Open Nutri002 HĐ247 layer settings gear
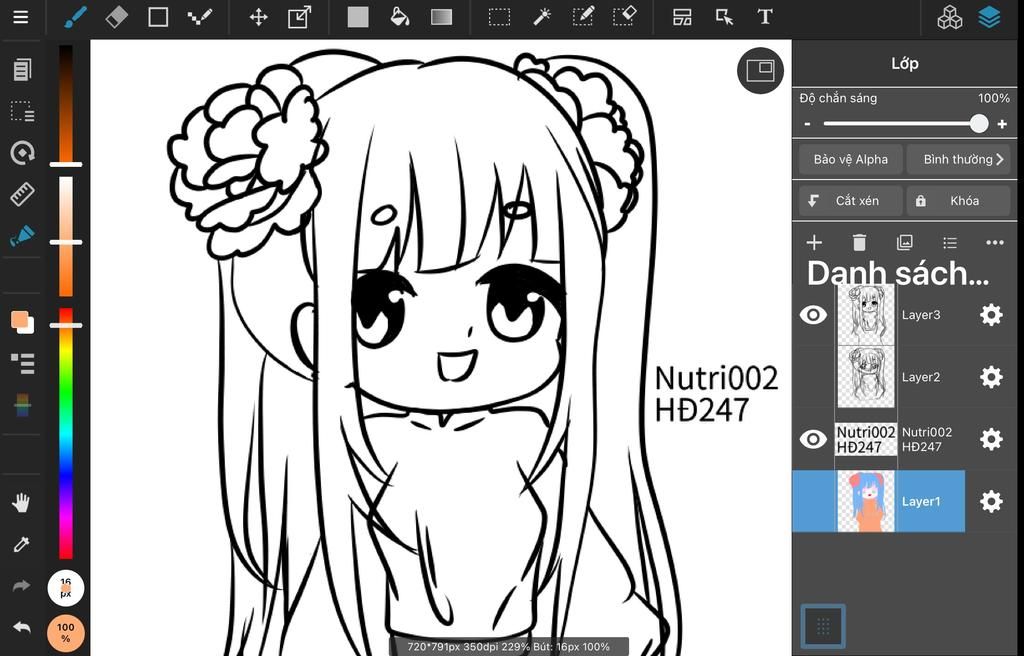This screenshot has width=1024, height=656. (991, 439)
